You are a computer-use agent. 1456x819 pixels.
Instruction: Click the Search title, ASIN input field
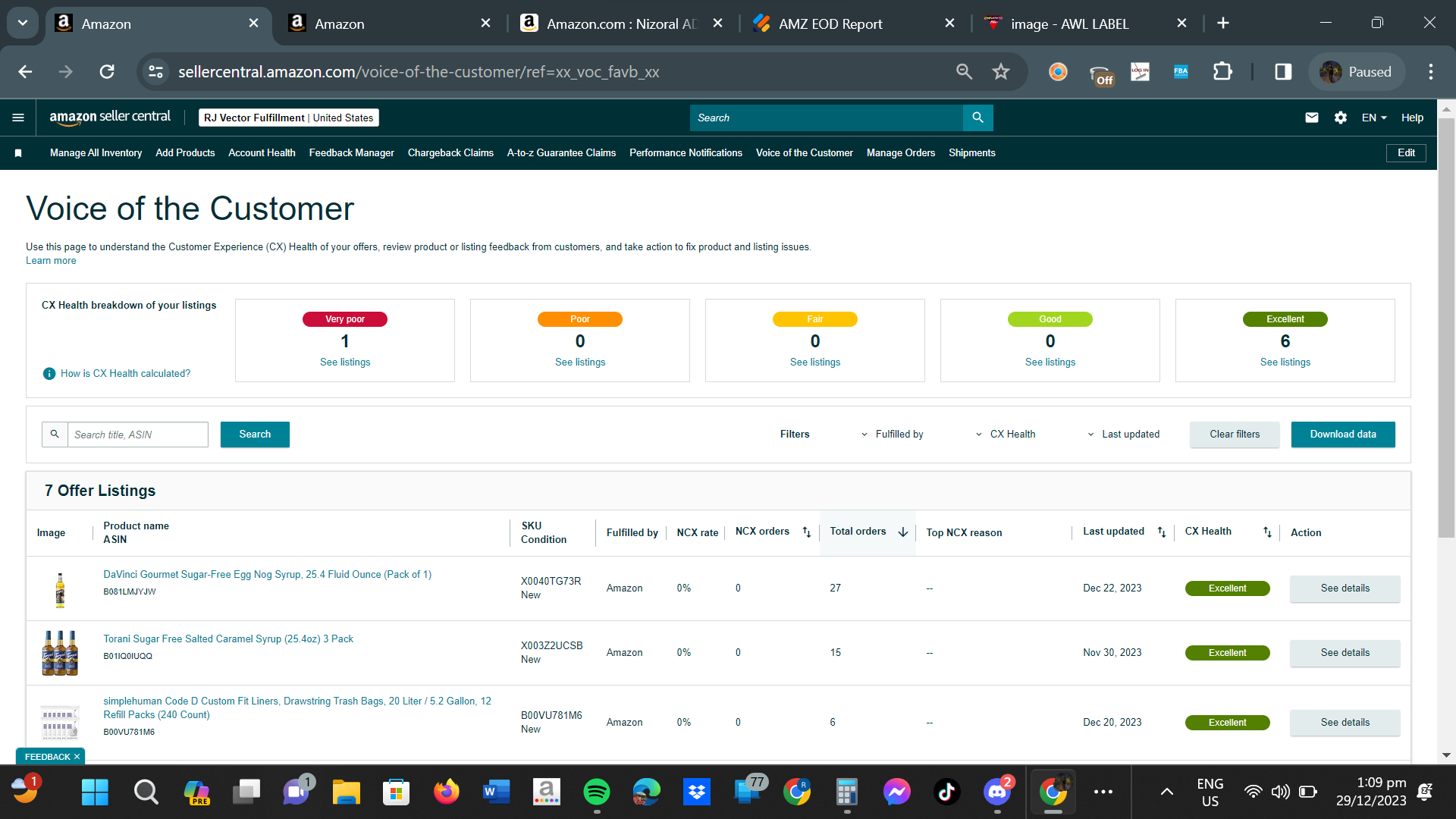pyautogui.click(x=137, y=435)
